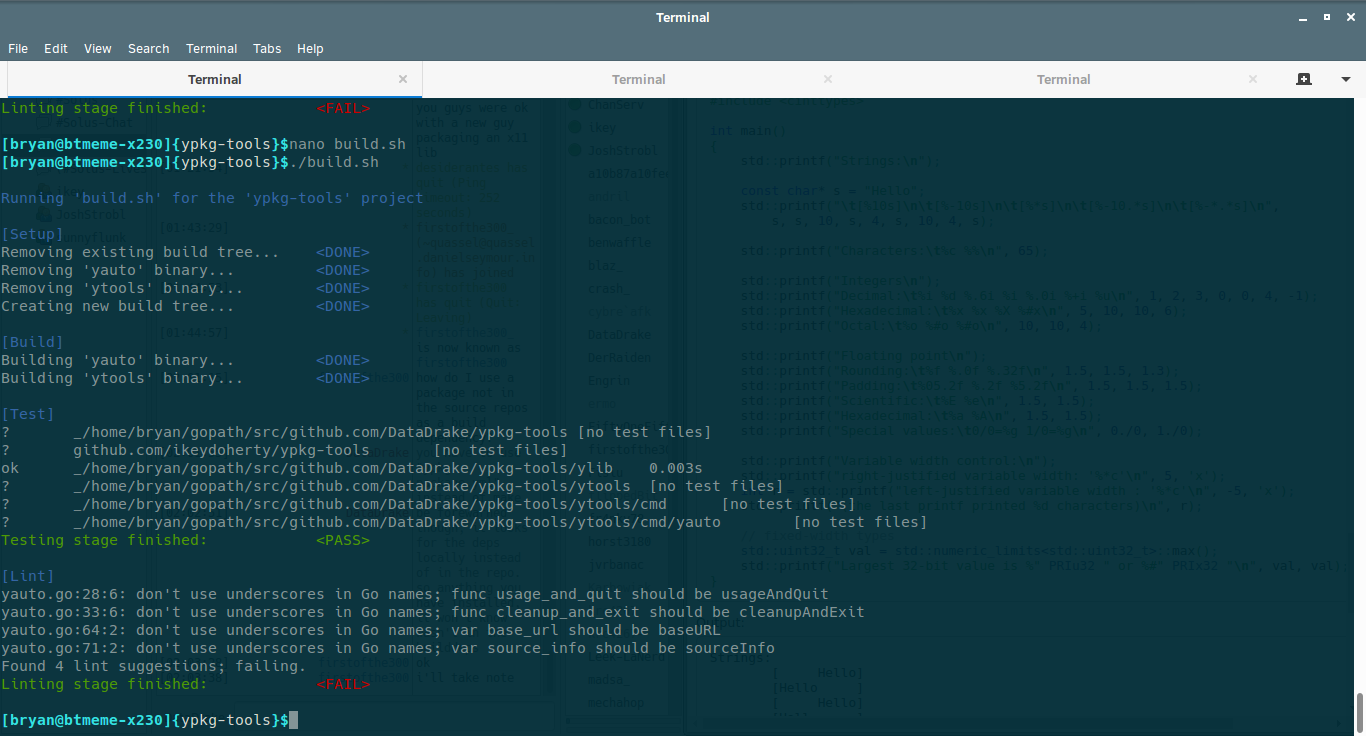Open the Edit menu
The image size is (1366, 736).
(x=56, y=48)
